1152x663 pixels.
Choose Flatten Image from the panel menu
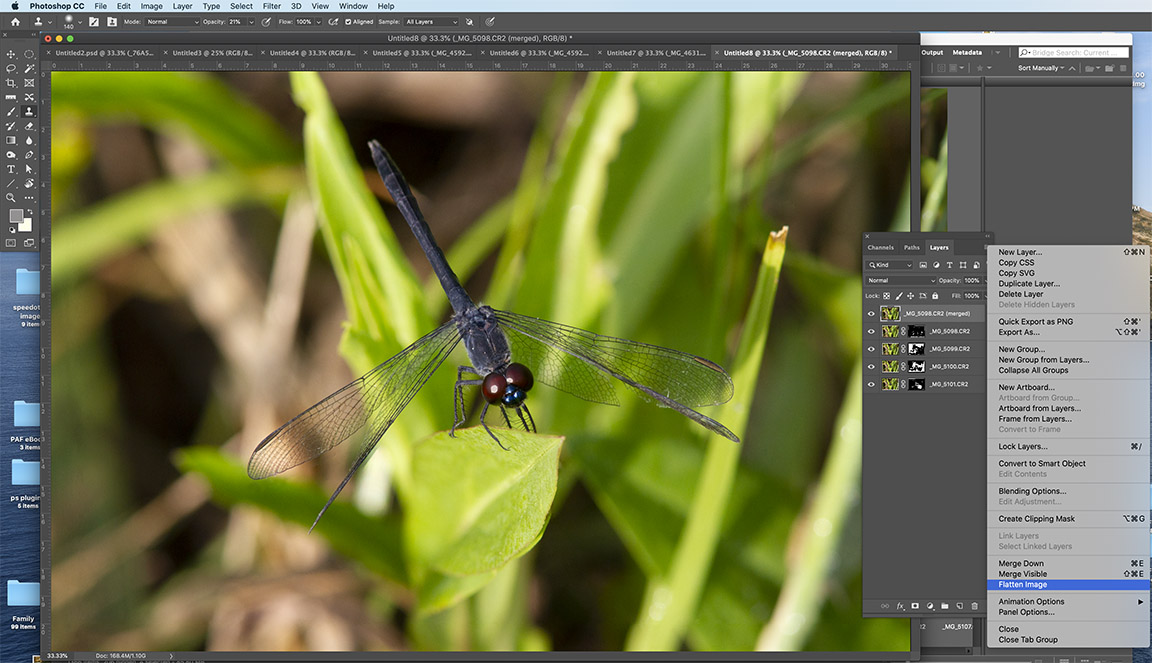click(1022, 585)
